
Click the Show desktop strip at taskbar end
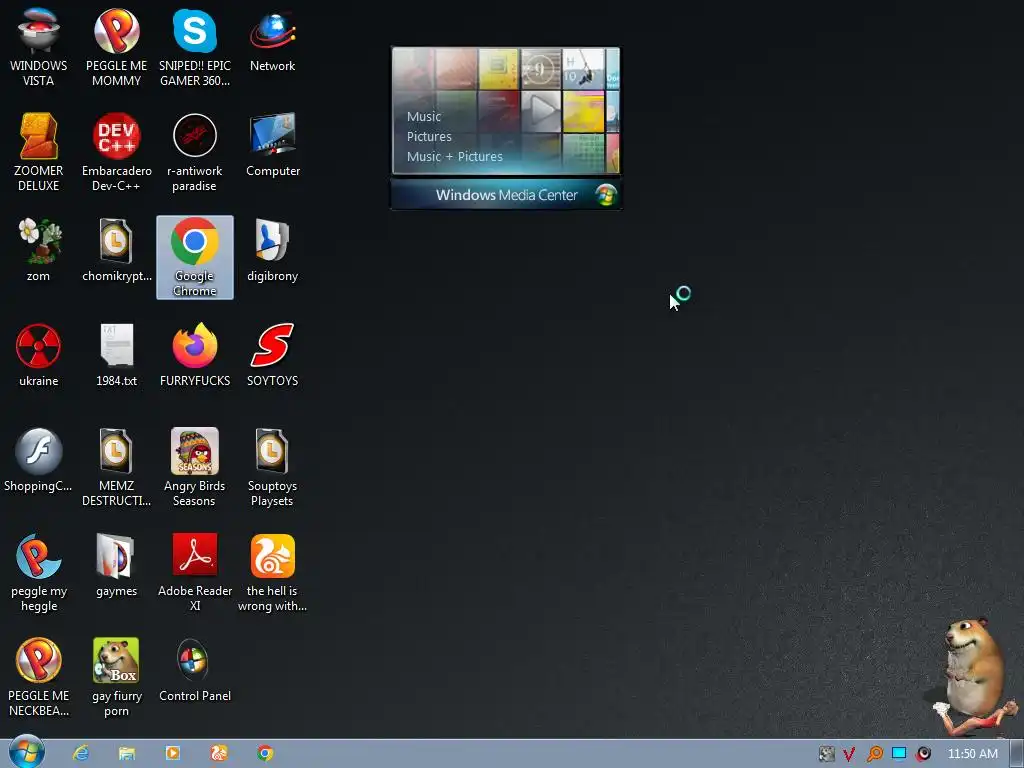(1016, 754)
